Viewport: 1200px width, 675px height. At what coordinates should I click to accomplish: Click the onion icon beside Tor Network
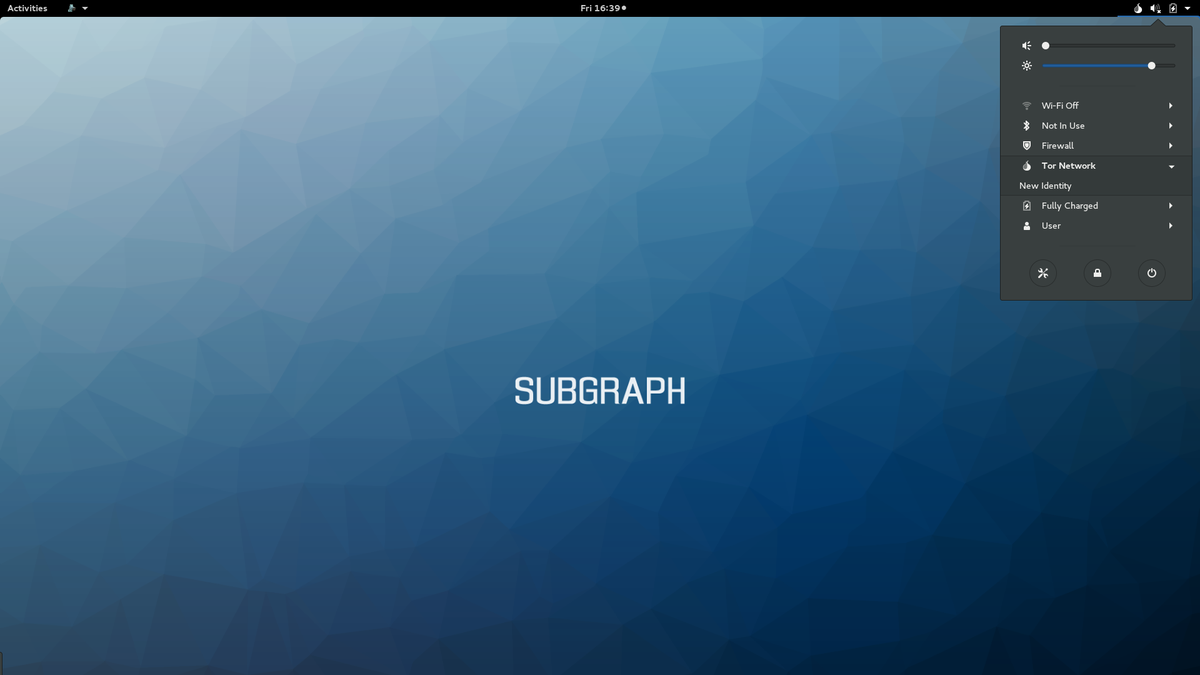(1026, 166)
